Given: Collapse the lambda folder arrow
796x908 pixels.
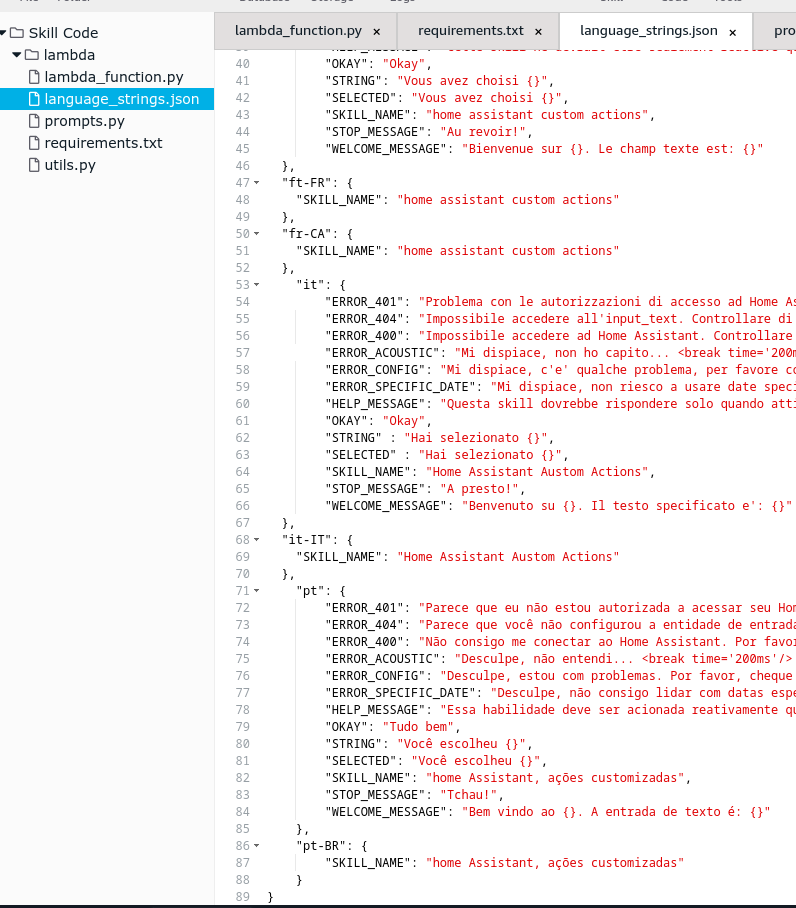Looking at the screenshot, I should click(17, 55).
